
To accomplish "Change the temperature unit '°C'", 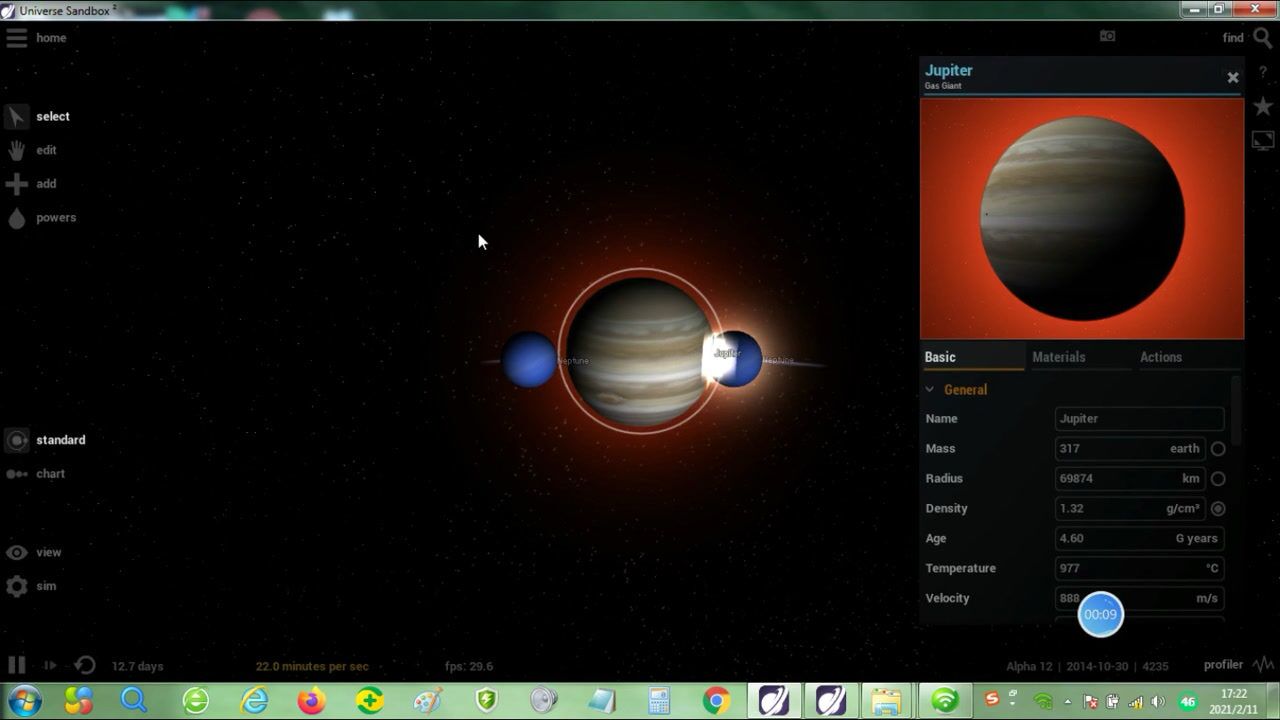I will tap(1211, 569).
